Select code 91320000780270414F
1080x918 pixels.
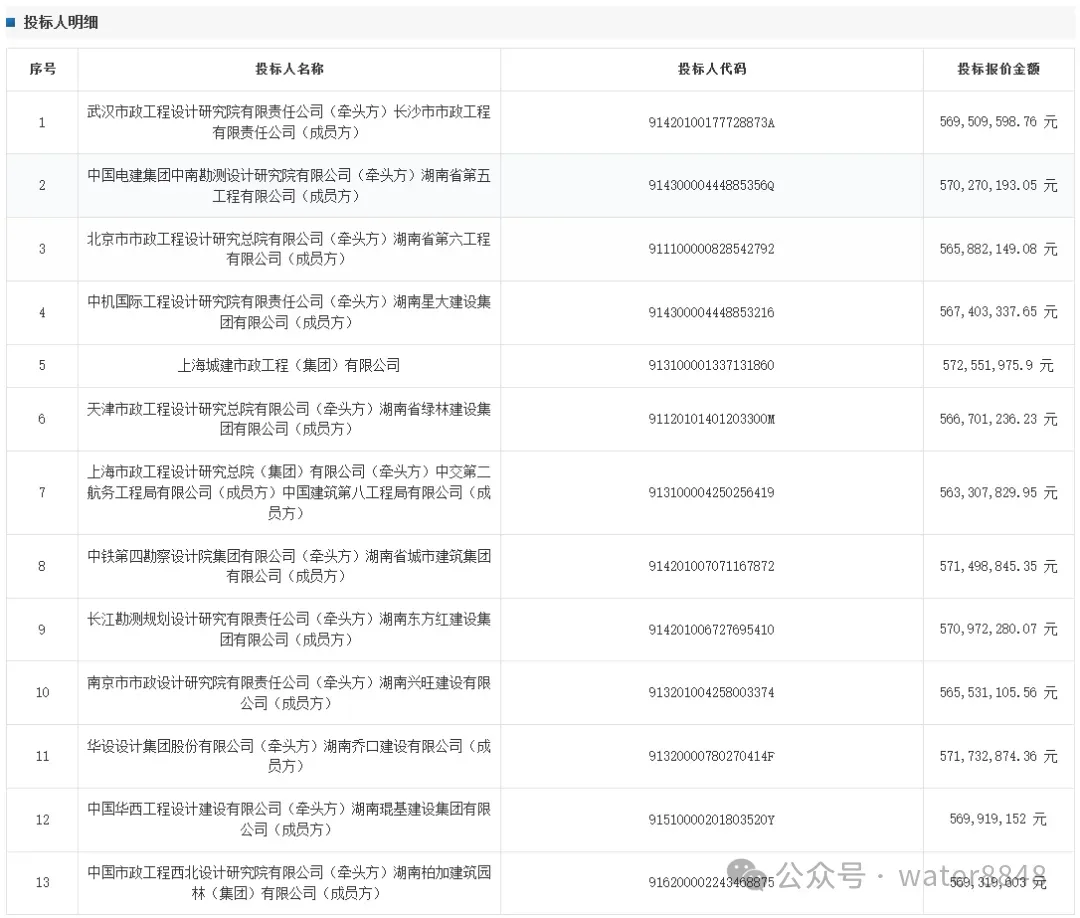pos(712,756)
